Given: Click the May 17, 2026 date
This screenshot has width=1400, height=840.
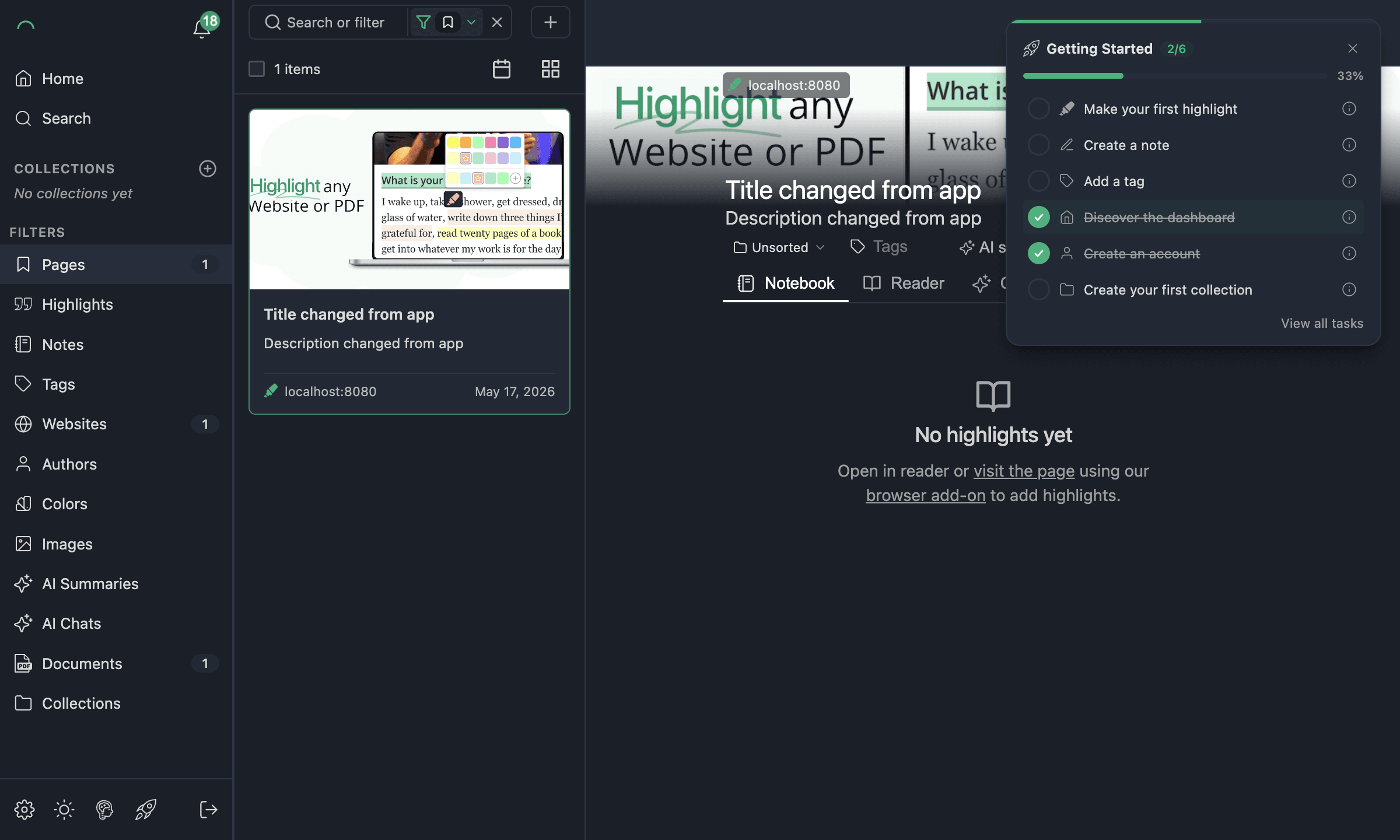Looking at the screenshot, I should click(514, 391).
